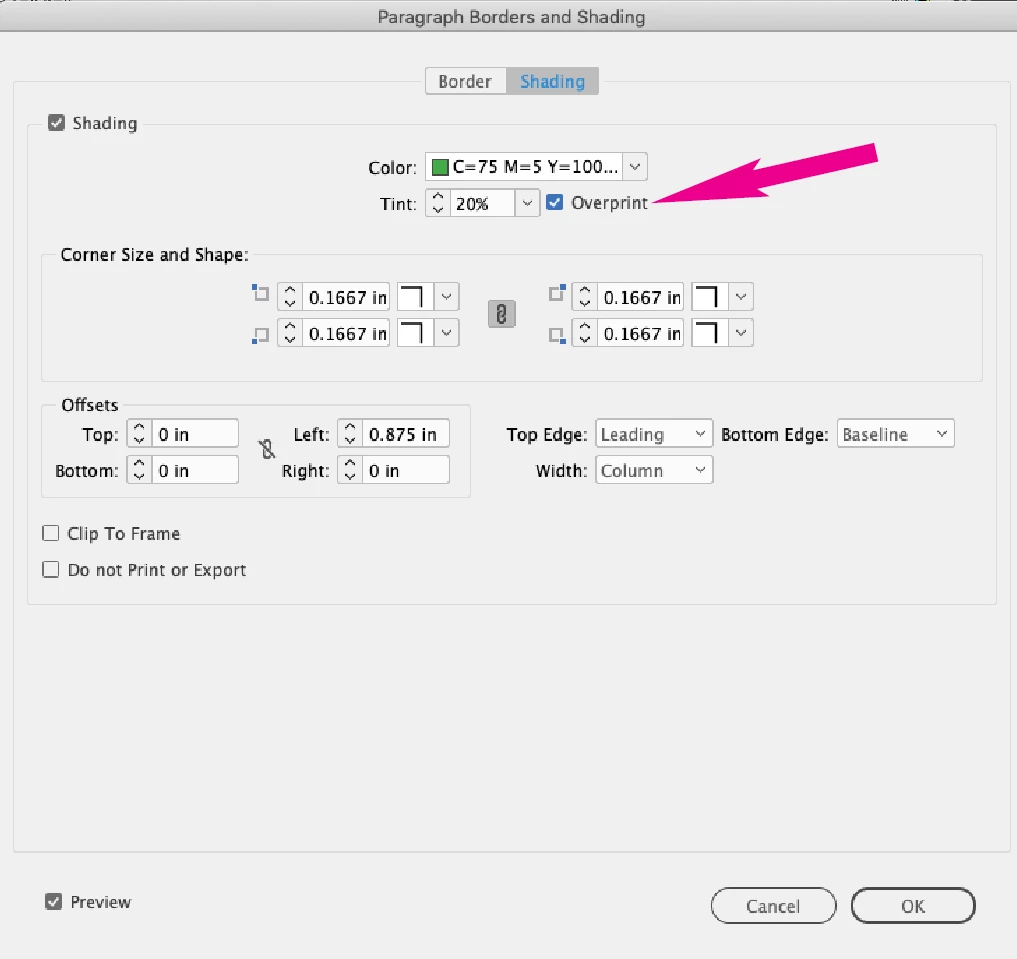Toggle the offsets link chain icon
1017x959 pixels.
(267, 449)
